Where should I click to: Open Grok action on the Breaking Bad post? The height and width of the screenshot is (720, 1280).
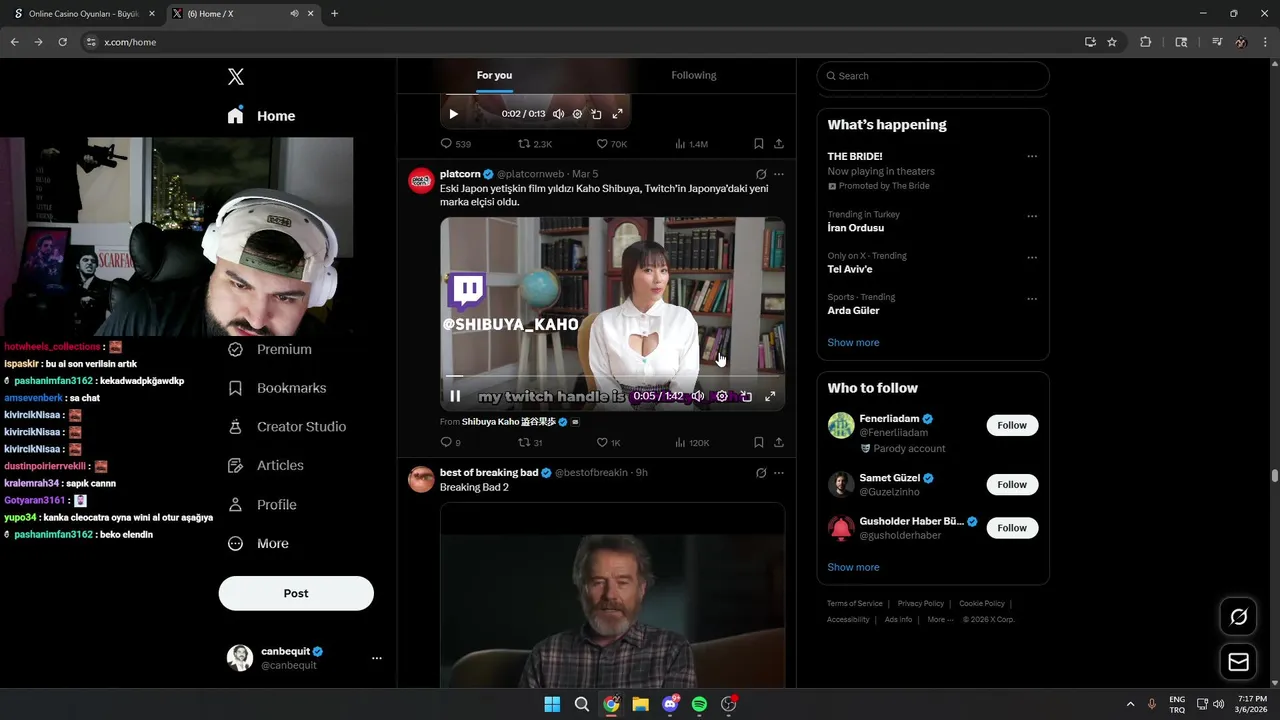[x=761, y=473]
